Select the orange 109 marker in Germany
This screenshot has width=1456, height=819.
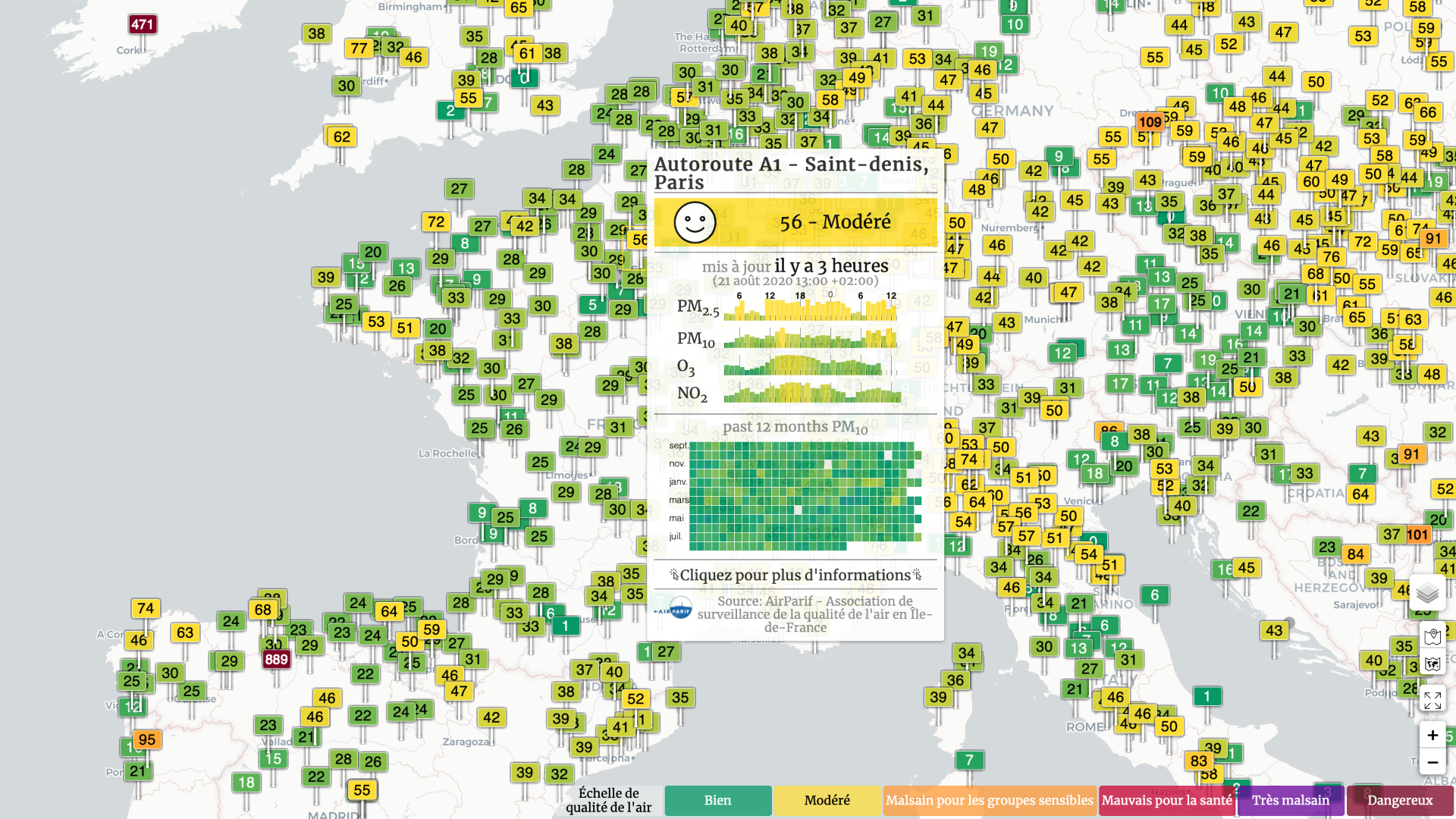pos(1150,122)
